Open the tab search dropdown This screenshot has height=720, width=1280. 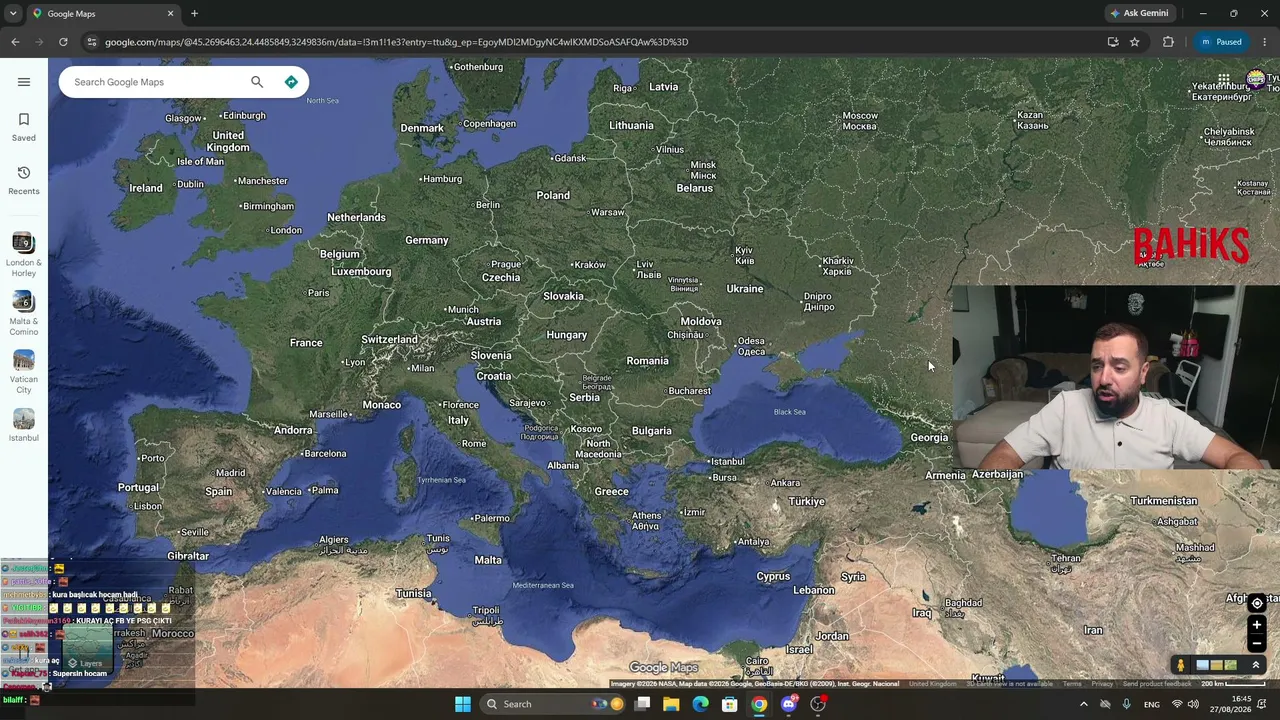pos(12,13)
